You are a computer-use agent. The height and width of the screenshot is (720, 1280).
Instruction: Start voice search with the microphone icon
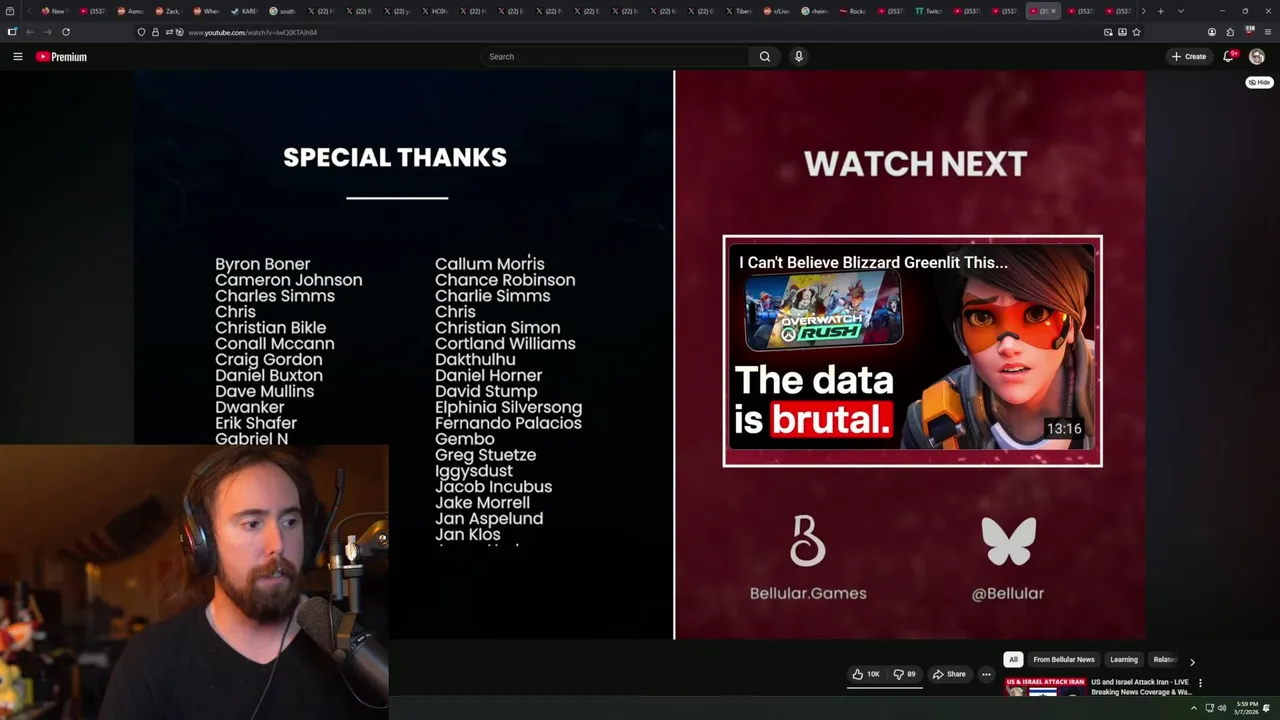click(x=798, y=57)
